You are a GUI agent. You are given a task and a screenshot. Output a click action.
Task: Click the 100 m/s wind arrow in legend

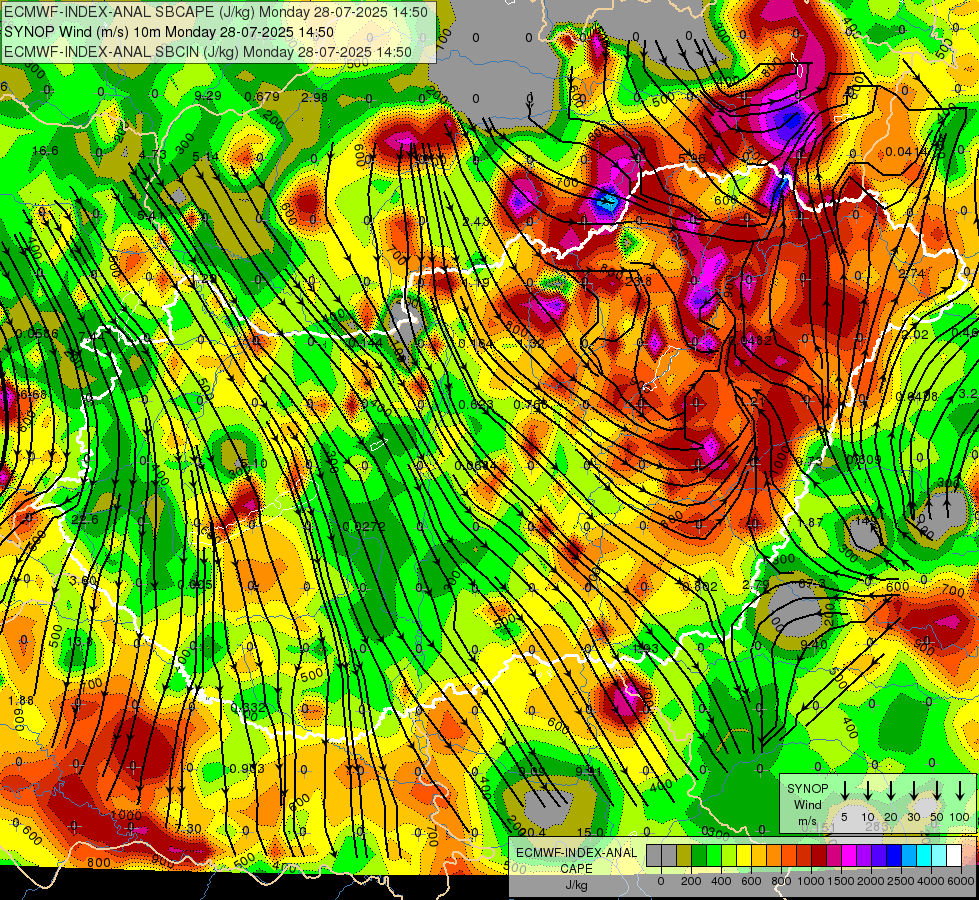[x=960, y=790]
